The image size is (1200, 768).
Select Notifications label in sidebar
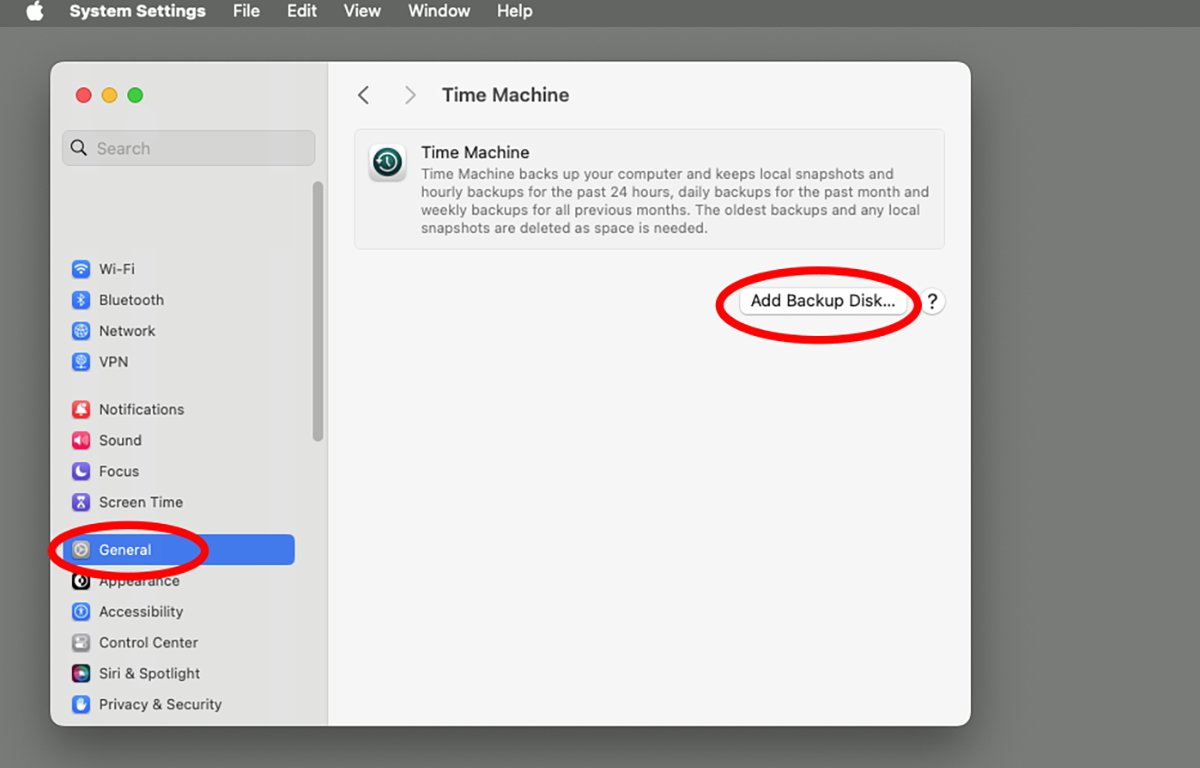coord(142,409)
